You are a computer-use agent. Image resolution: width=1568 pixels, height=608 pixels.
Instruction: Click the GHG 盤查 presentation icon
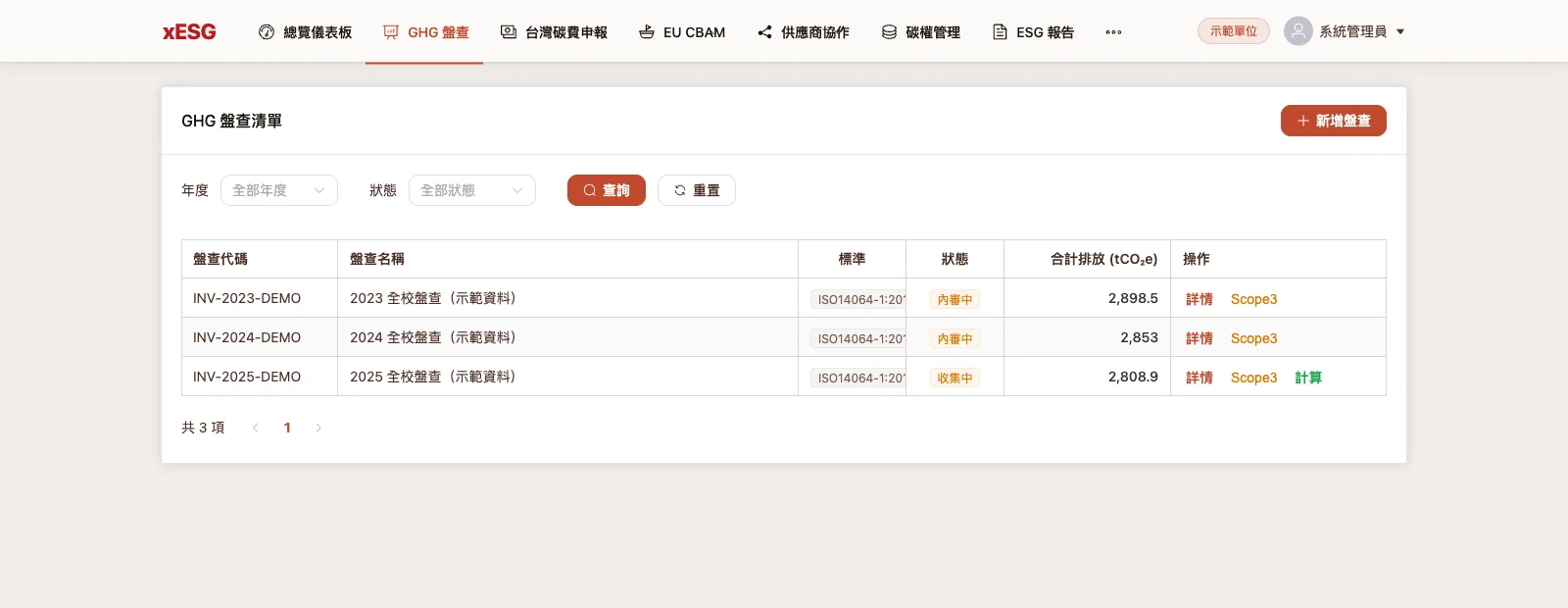point(391,32)
